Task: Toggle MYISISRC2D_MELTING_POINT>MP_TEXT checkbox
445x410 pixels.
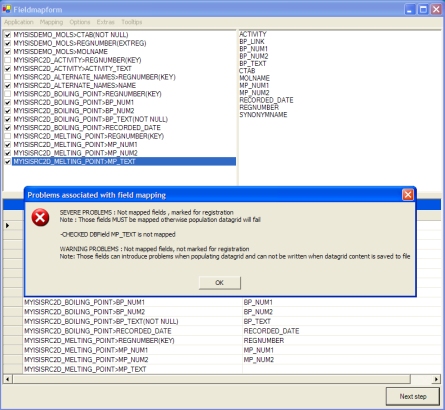Action: pos(8,162)
